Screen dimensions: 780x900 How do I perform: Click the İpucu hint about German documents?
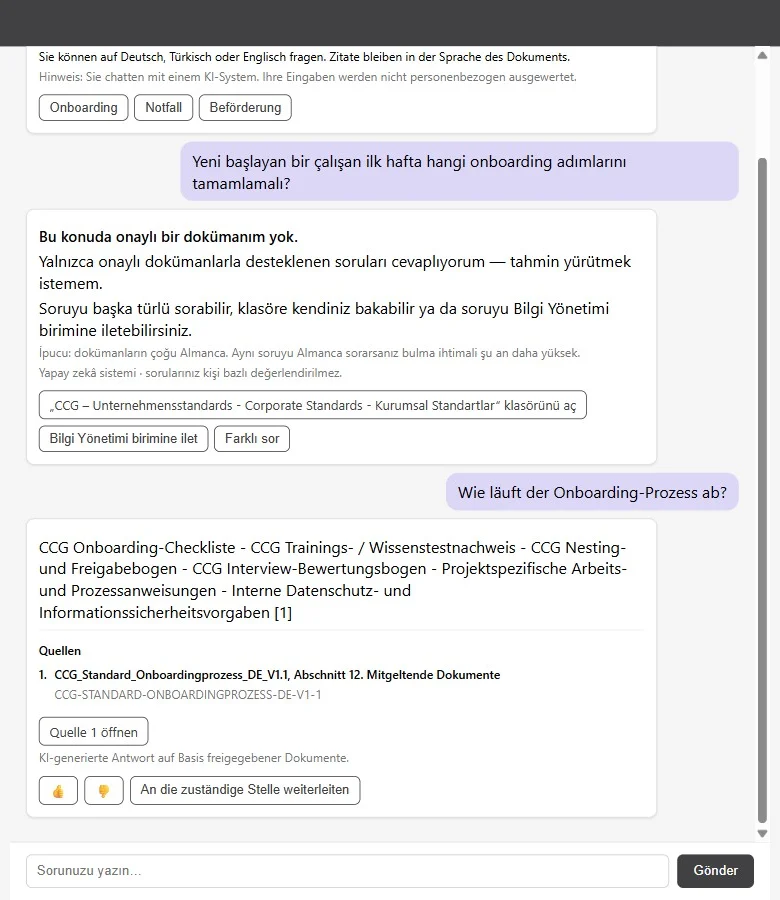309,353
